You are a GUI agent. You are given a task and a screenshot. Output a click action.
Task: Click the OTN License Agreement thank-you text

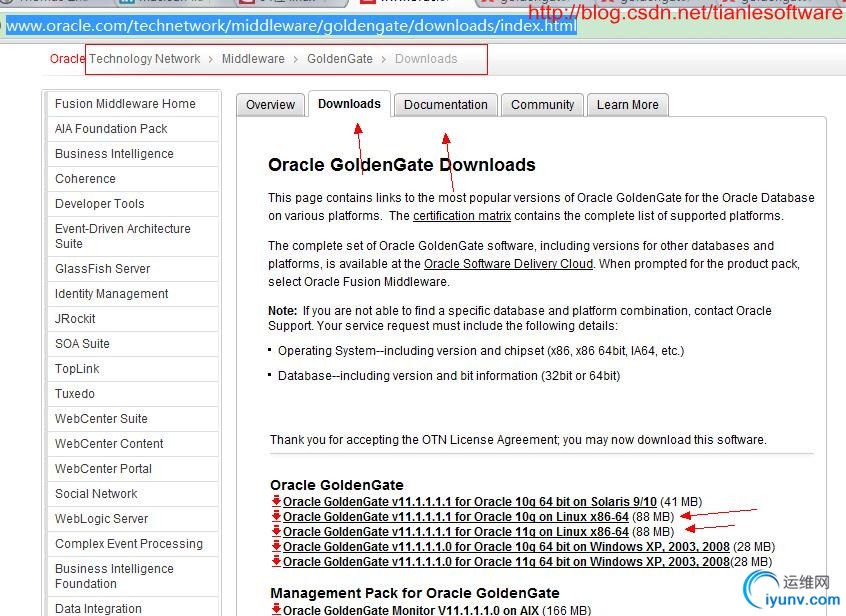pos(518,440)
